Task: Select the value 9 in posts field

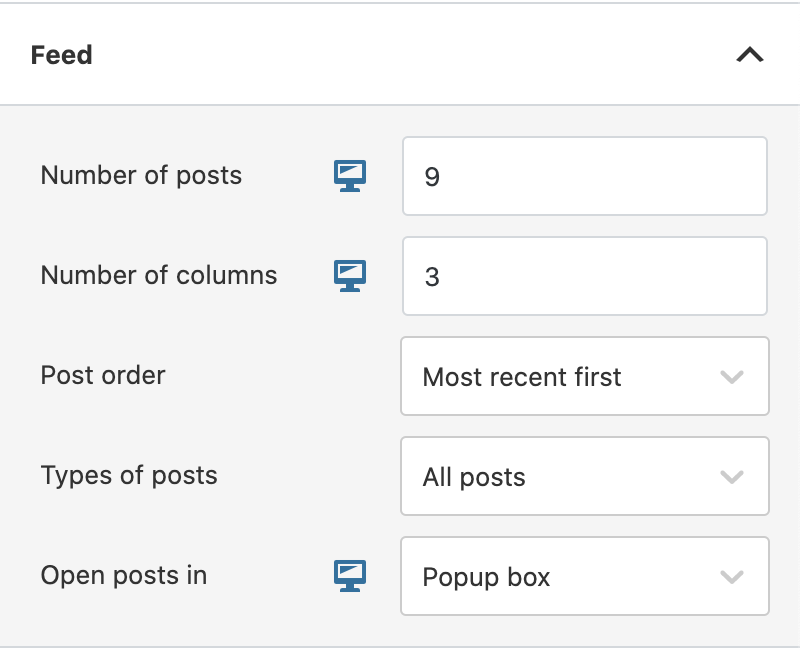Action: (x=432, y=177)
